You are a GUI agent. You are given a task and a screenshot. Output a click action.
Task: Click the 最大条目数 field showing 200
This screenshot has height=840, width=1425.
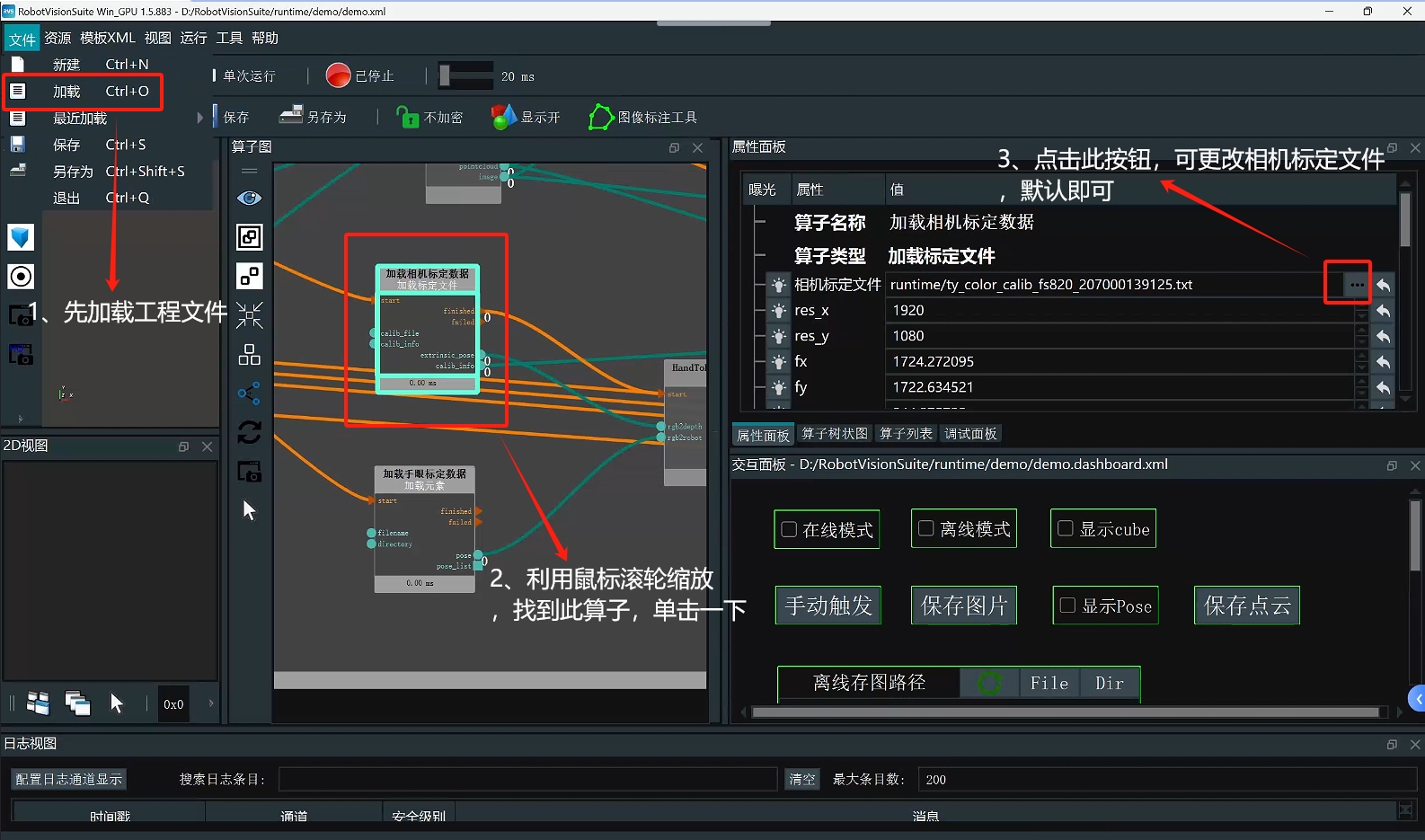pos(1166,779)
